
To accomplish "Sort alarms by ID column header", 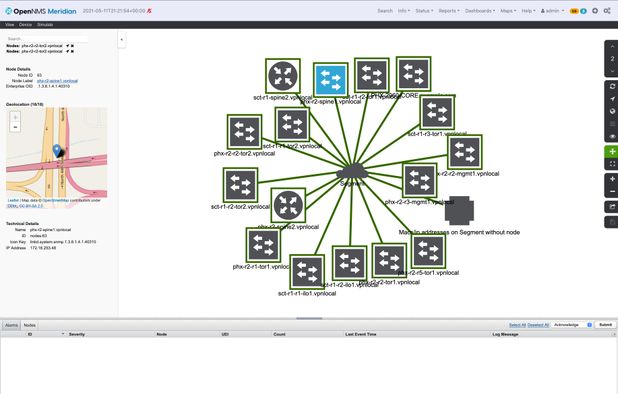I will click(x=30, y=334).
